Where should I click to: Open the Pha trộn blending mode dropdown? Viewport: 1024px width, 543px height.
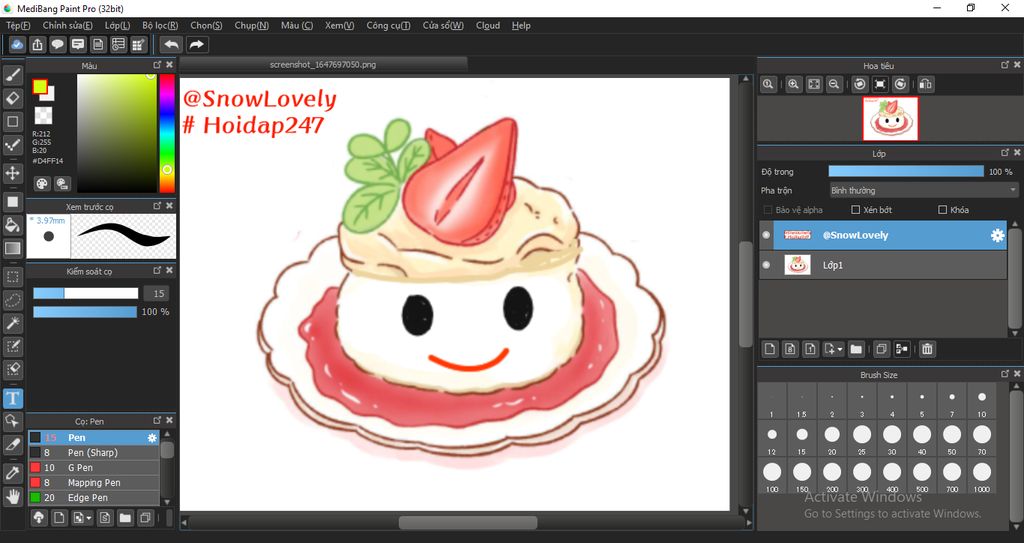pos(923,190)
